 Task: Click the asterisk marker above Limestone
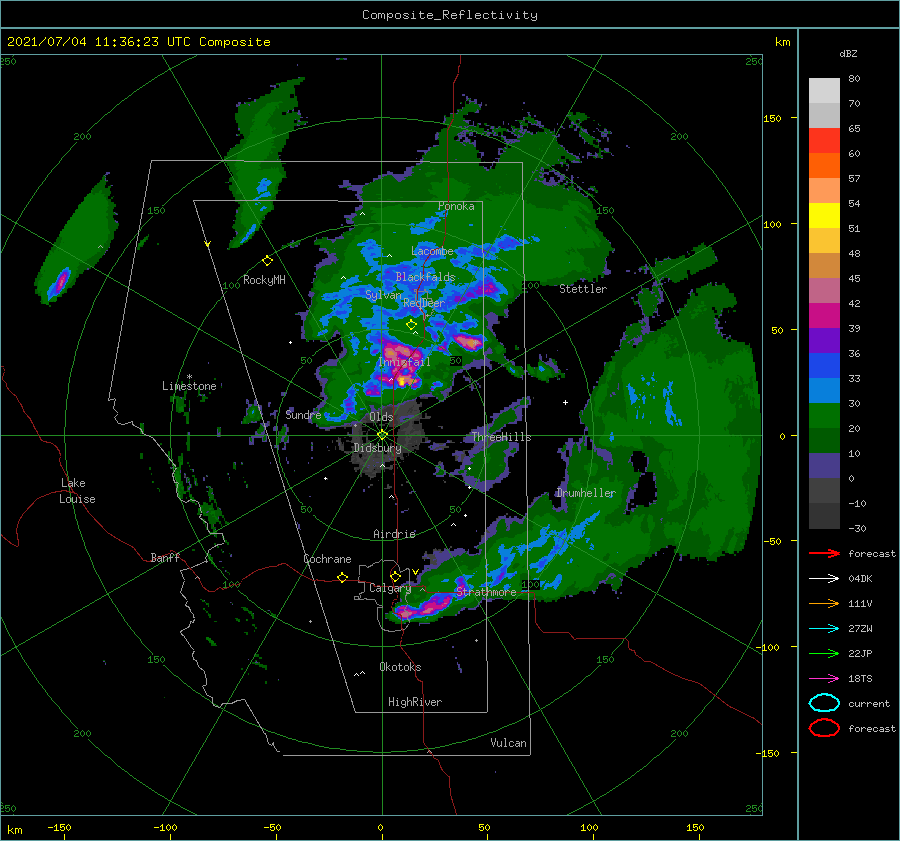(189, 377)
